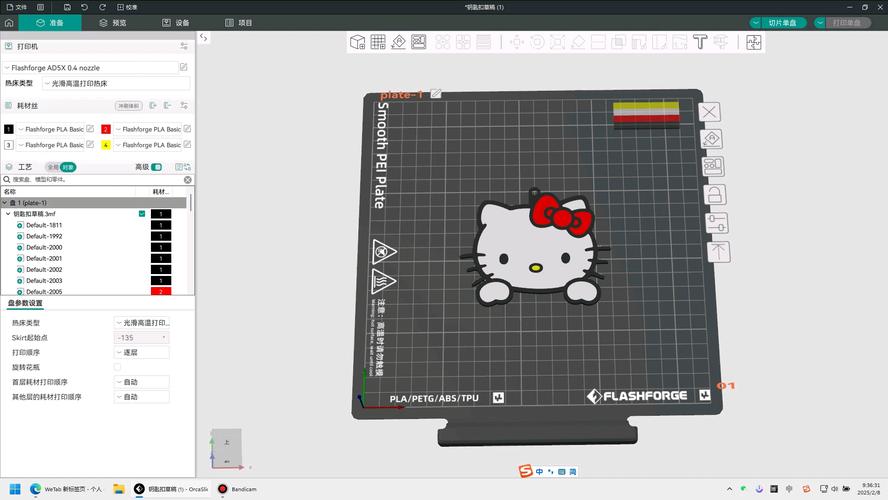
Task: Collapse the 3mf model tree node
Action: click(8, 214)
